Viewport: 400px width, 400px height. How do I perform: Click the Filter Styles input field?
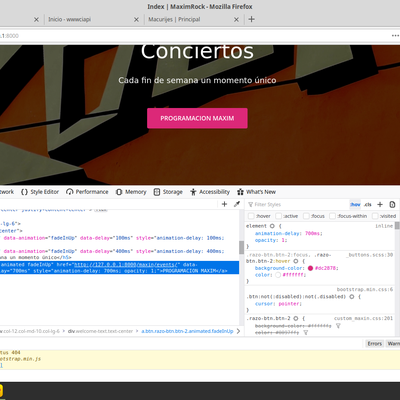(298, 204)
